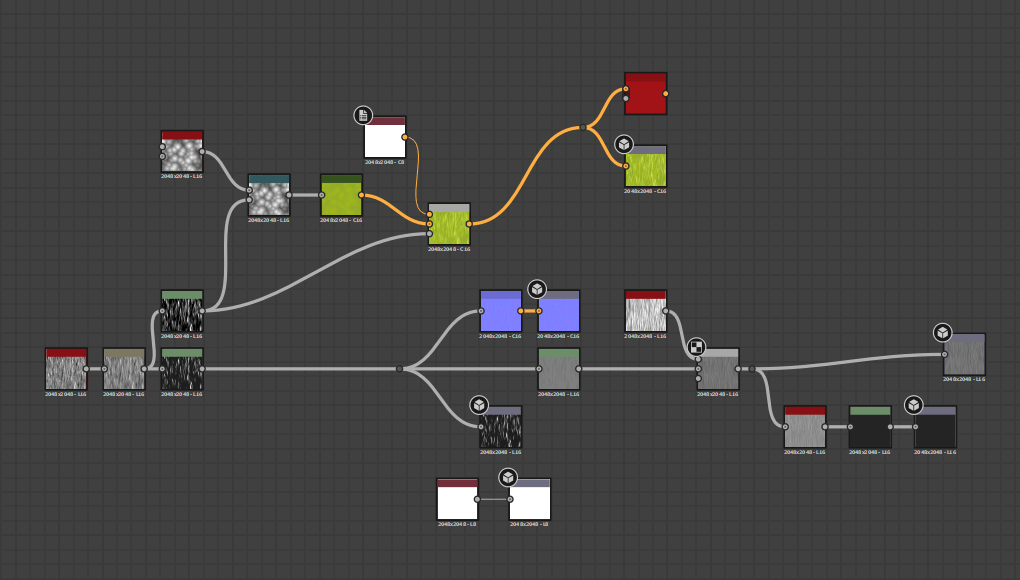Viewport: 1020px width, 580px height.
Task: Select the solid red node at top
Action: [645, 95]
